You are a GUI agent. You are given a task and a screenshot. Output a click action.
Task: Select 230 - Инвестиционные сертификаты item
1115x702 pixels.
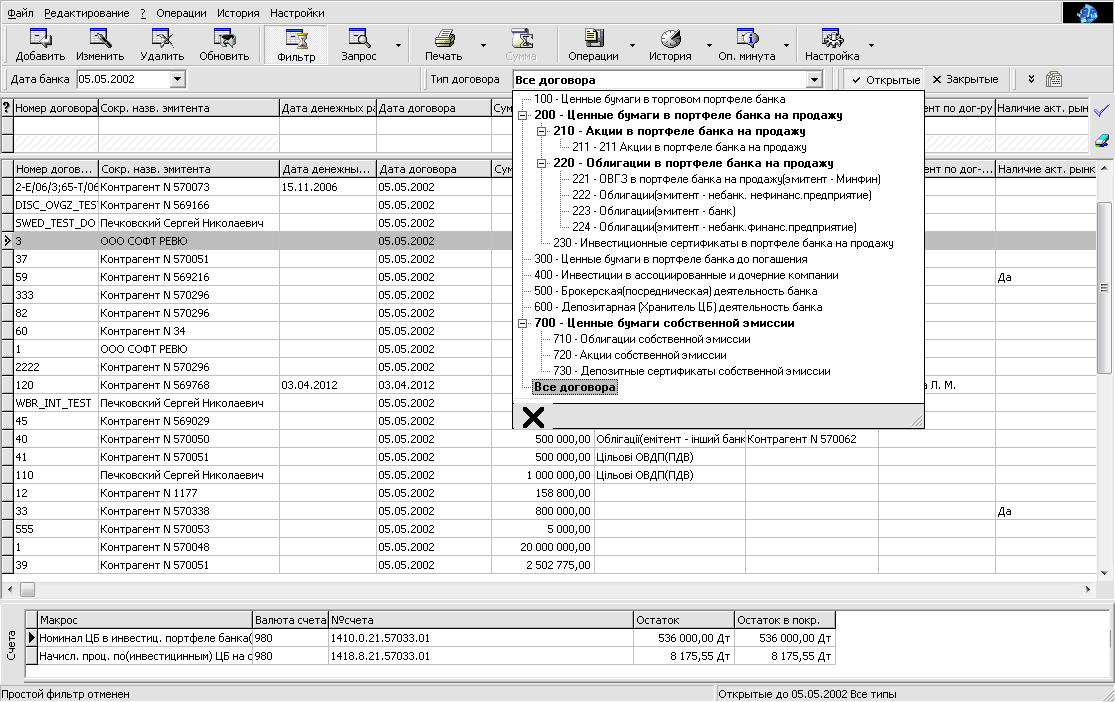click(723, 243)
